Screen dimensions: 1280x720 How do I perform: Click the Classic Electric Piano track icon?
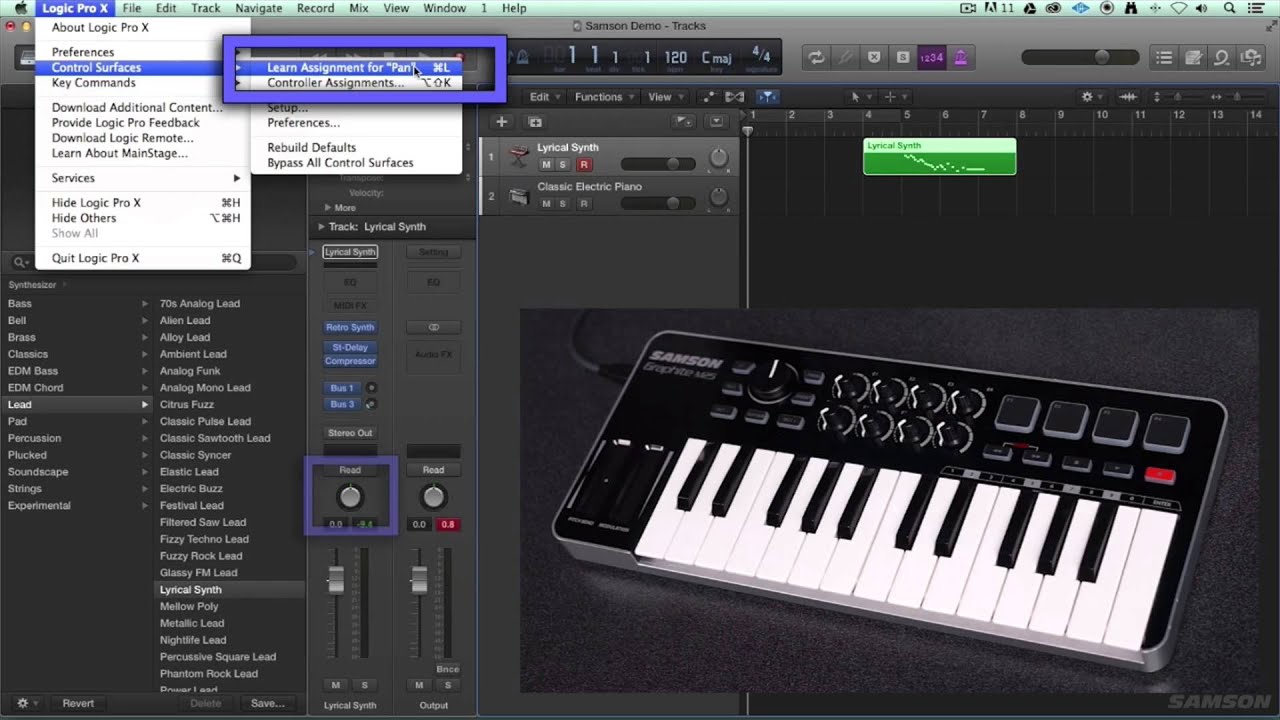click(x=518, y=196)
